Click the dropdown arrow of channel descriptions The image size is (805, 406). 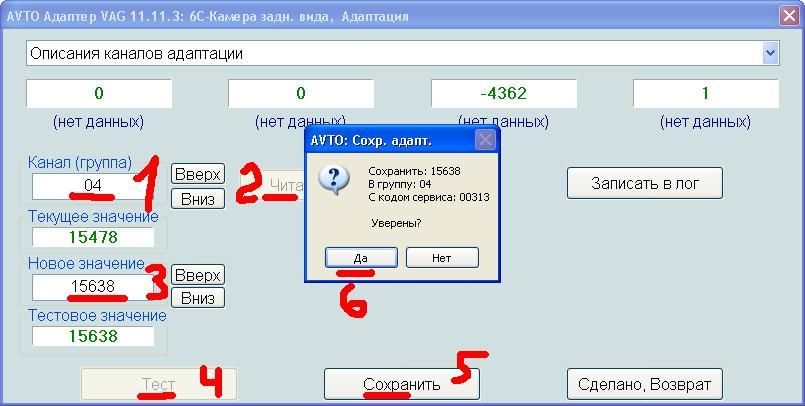click(770, 53)
